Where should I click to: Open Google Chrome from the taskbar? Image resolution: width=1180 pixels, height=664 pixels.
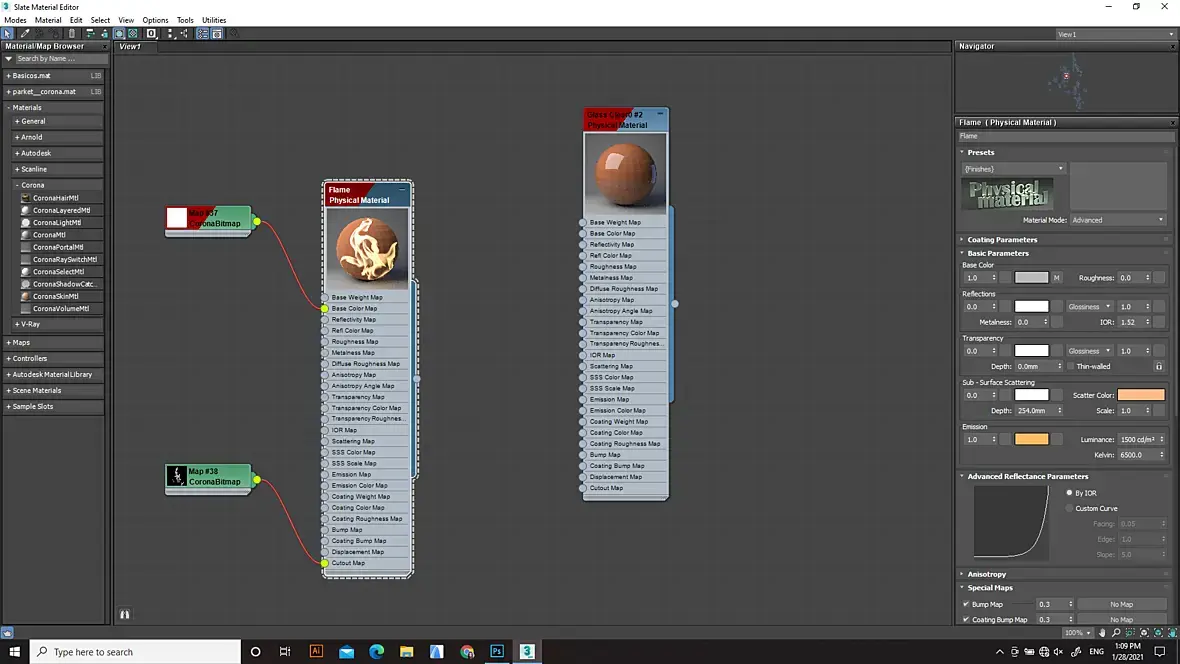coord(467,651)
